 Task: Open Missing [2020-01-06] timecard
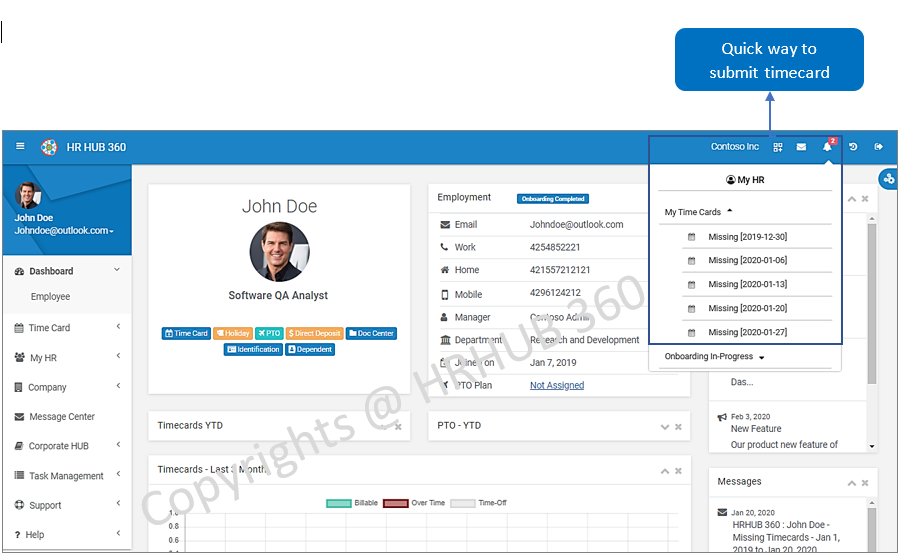coord(747,260)
